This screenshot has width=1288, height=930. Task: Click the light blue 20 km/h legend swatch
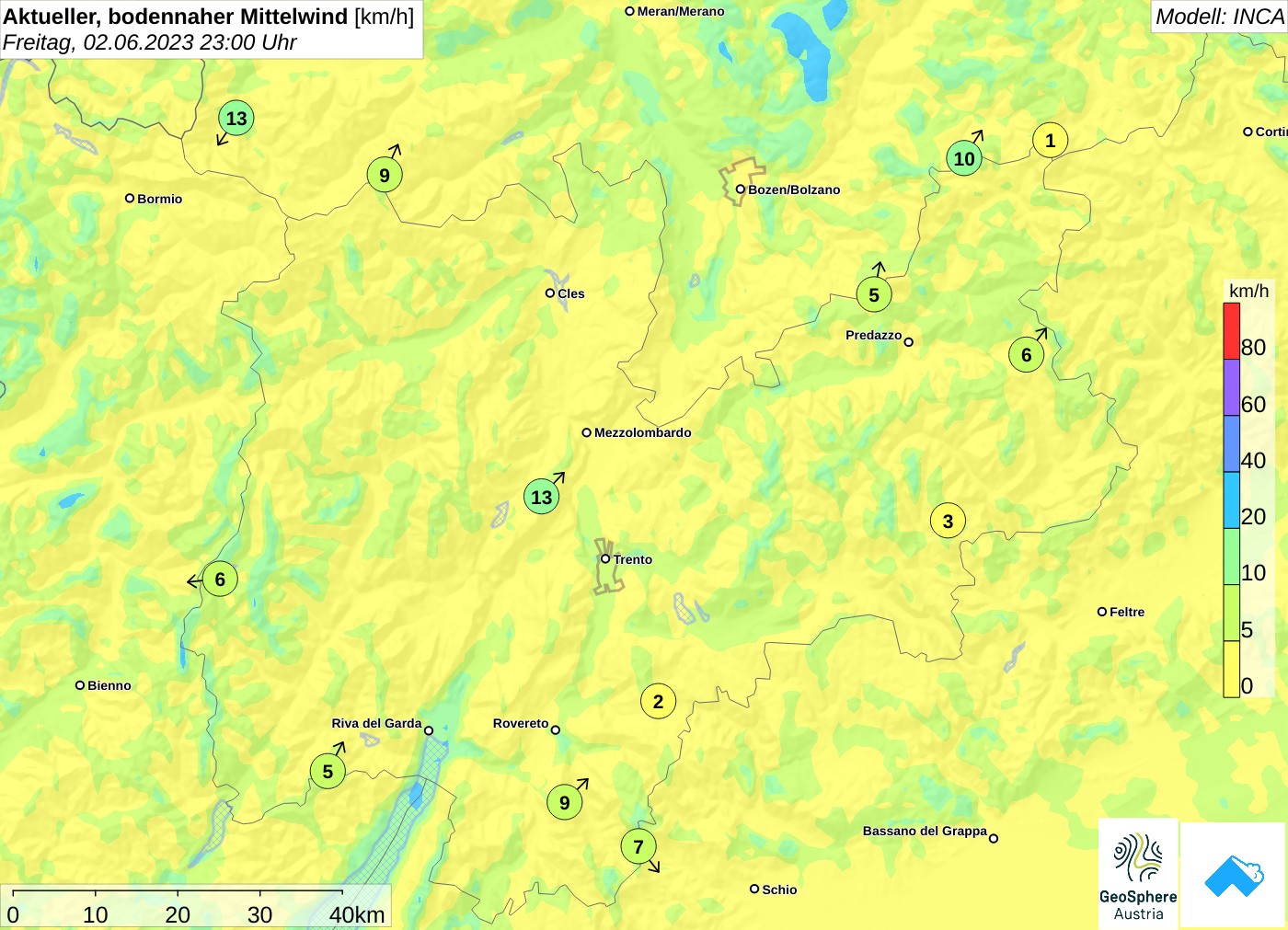coord(1231,499)
